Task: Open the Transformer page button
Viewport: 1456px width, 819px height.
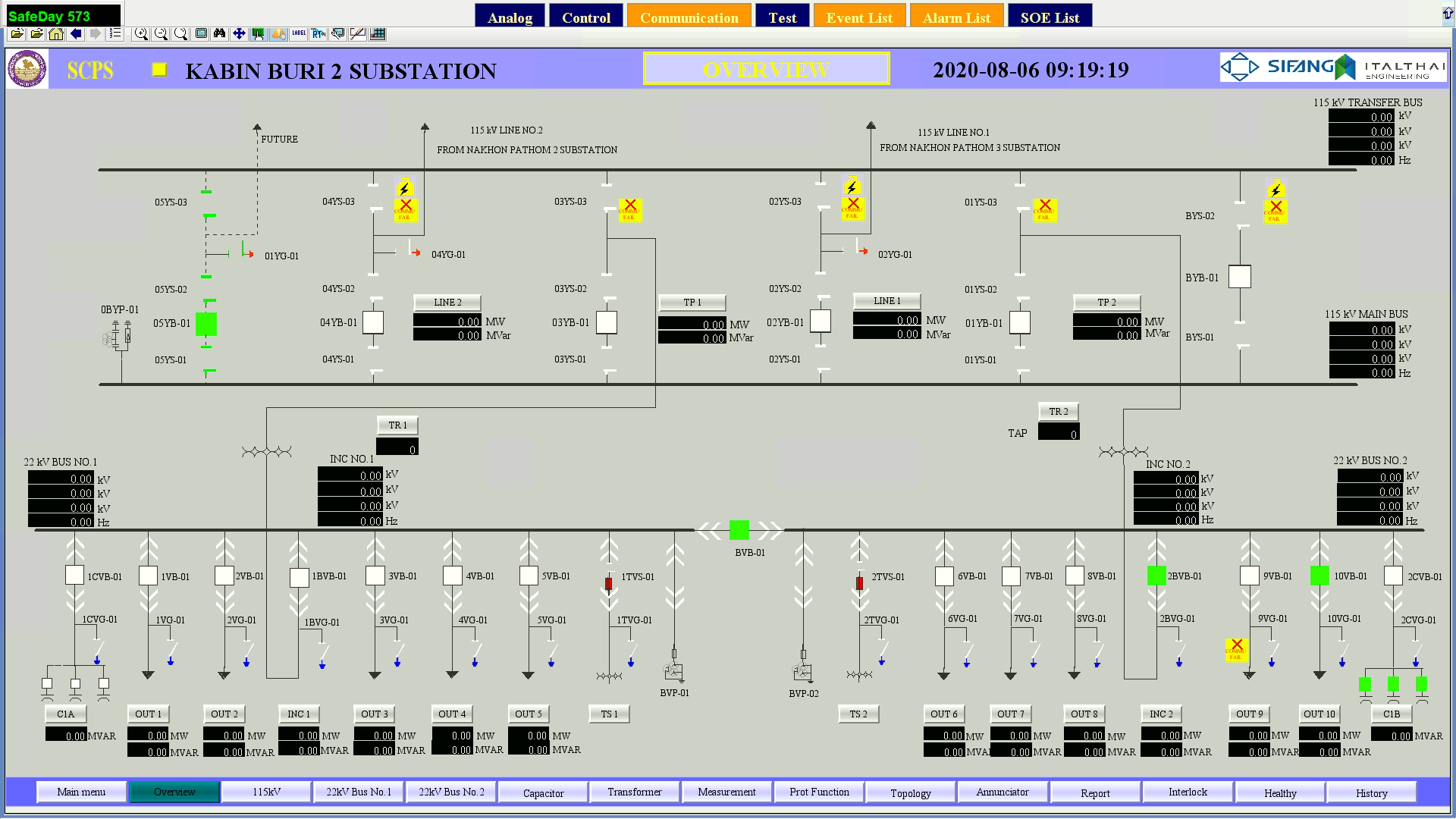Action: click(634, 792)
